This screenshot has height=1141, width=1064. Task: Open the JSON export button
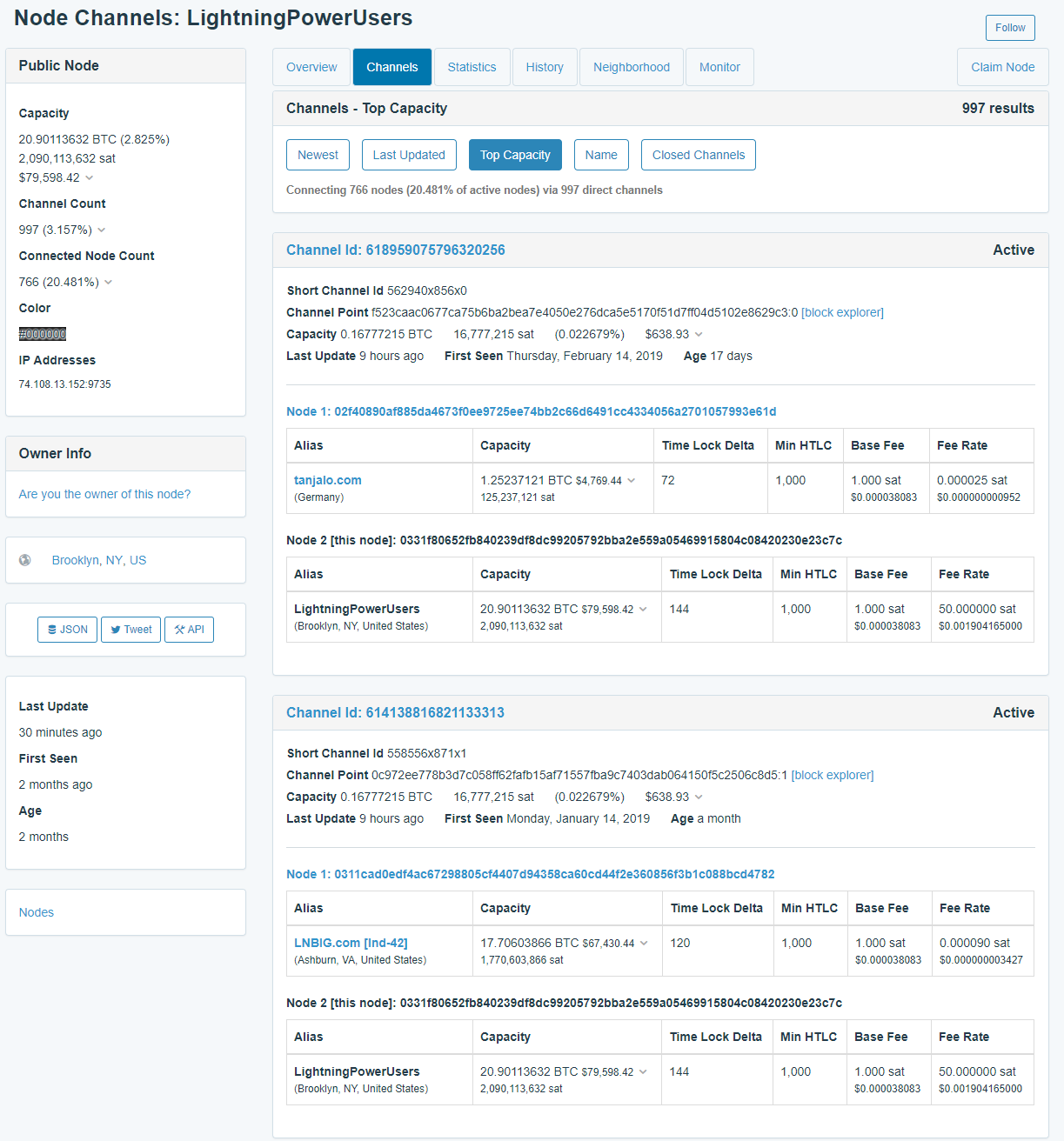pyautogui.click(x=67, y=630)
